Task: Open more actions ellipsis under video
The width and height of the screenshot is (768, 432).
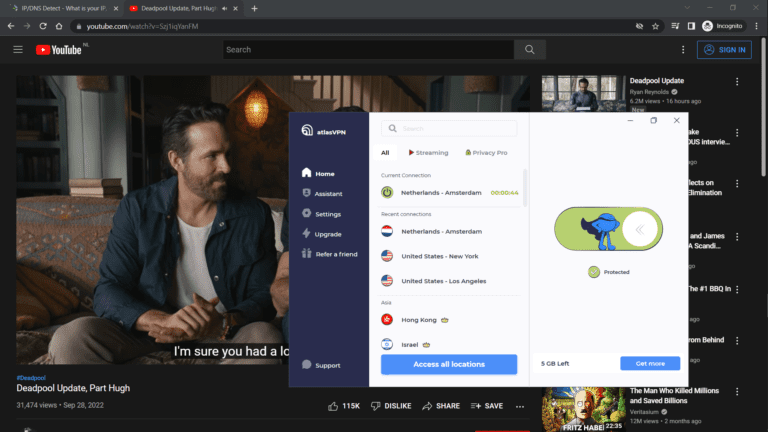Action: pyautogui.click(x=520, y=406)
